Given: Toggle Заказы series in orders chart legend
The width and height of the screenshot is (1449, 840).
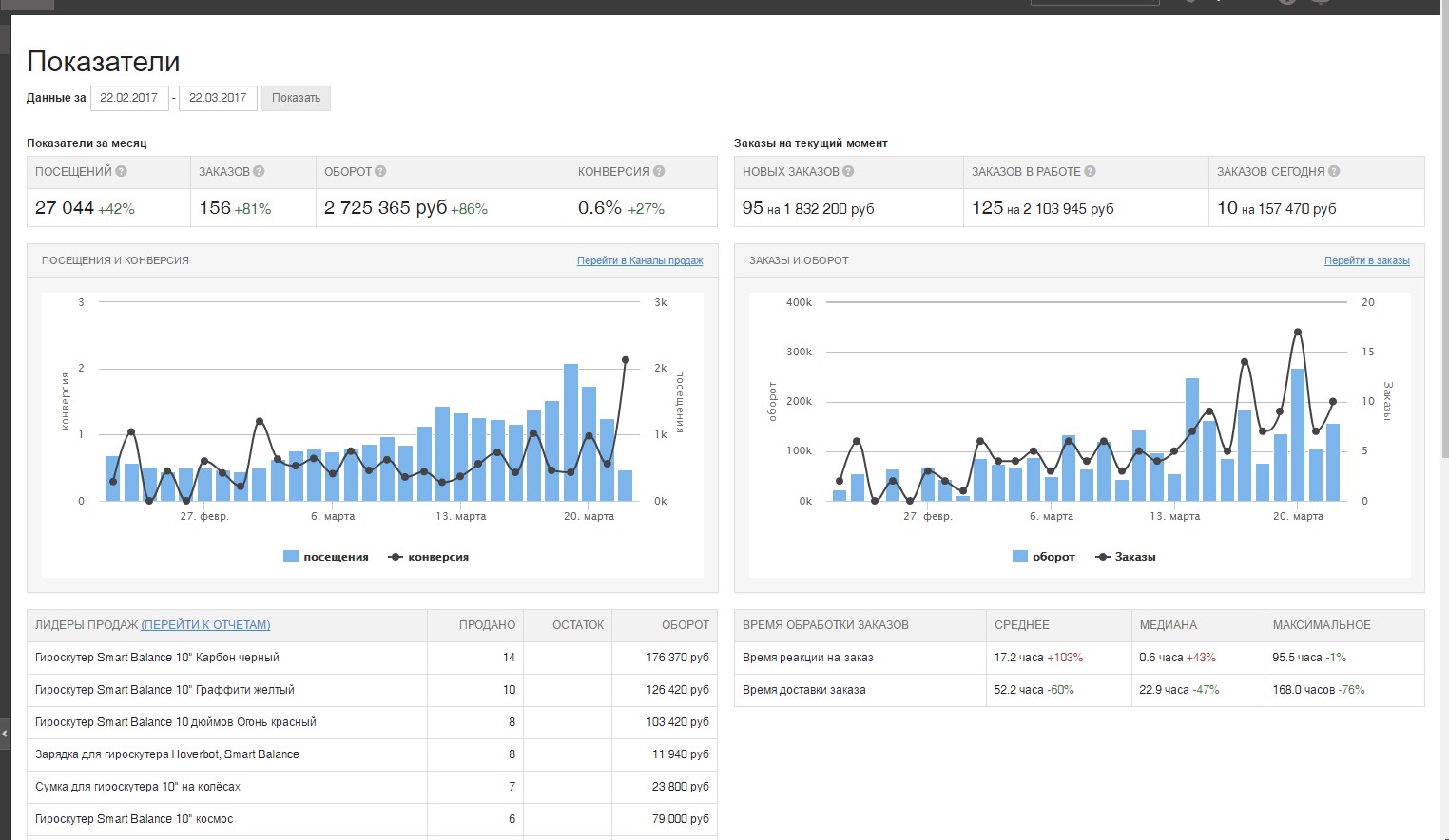Looking at the screenshot, I should (1126, 557).
